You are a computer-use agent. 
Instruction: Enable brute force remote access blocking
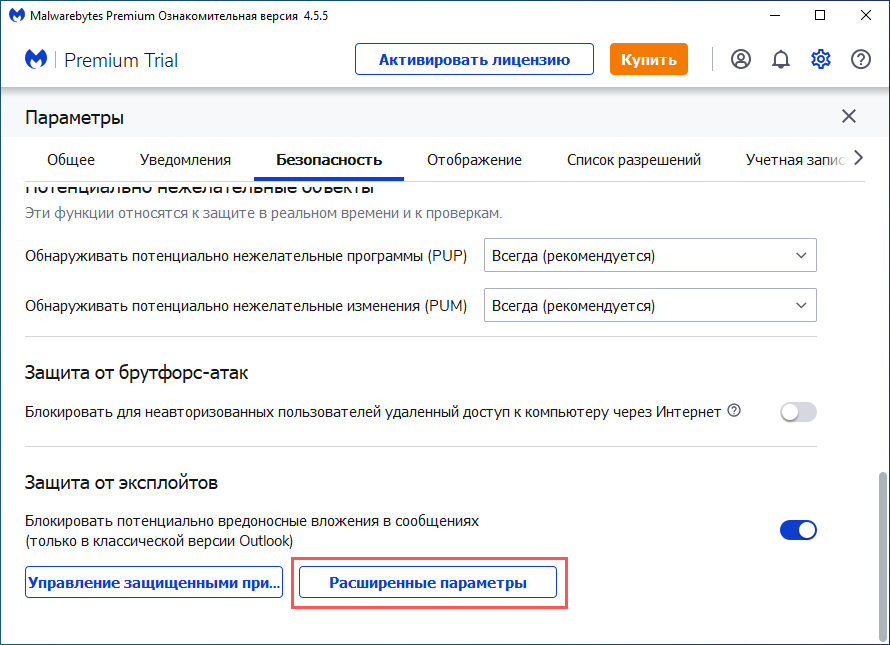[x=798, y=412]
